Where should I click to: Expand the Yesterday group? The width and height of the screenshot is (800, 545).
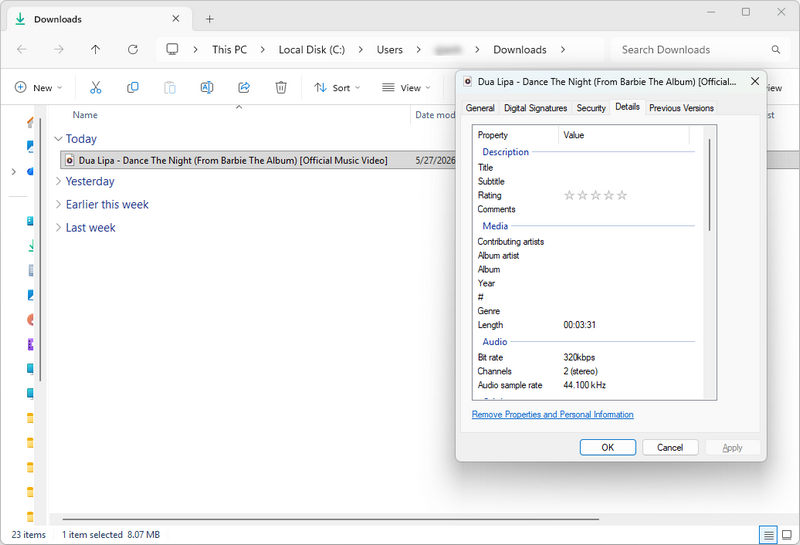[58, 181]
